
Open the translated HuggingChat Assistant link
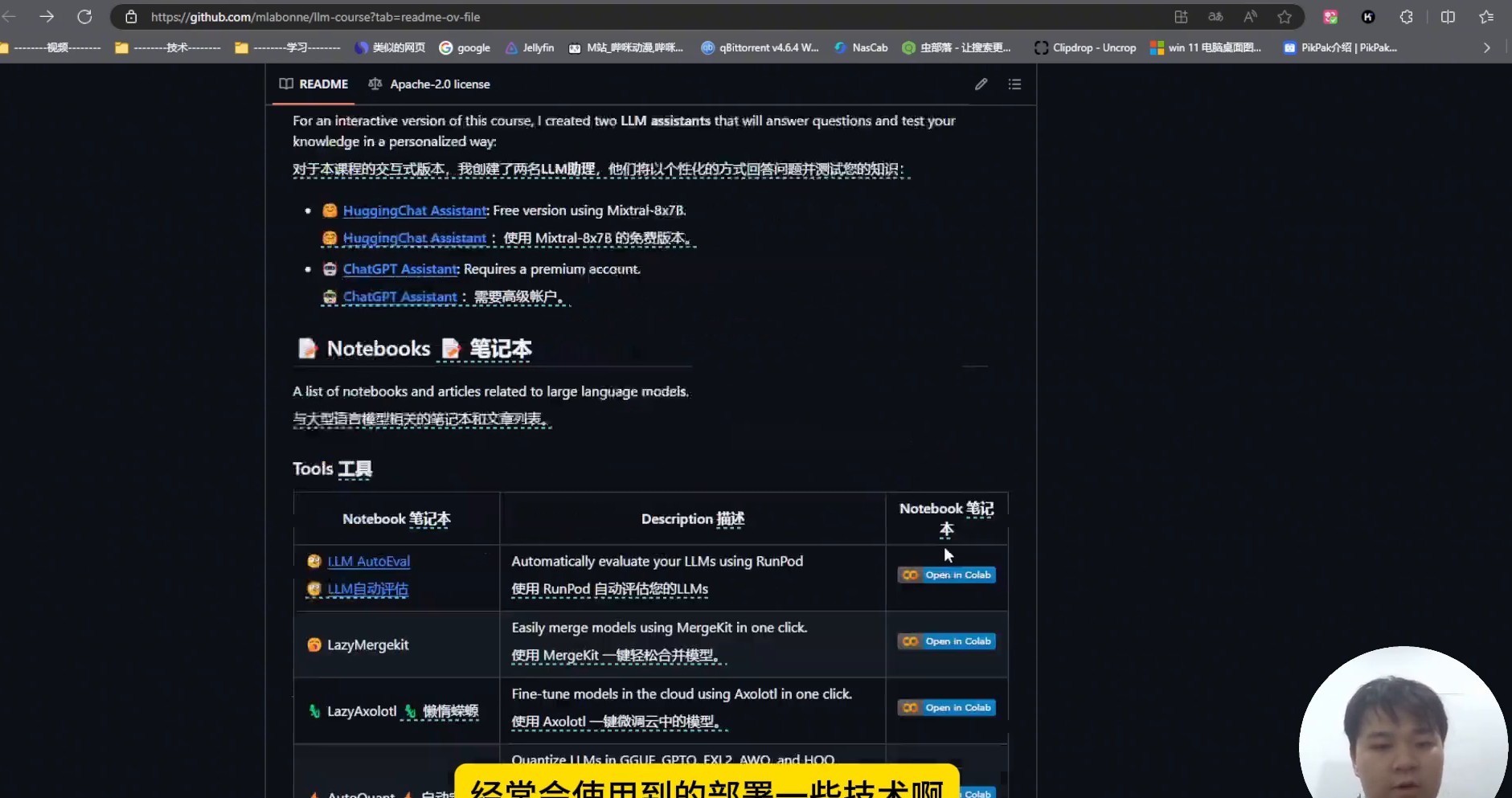point(414,238)
